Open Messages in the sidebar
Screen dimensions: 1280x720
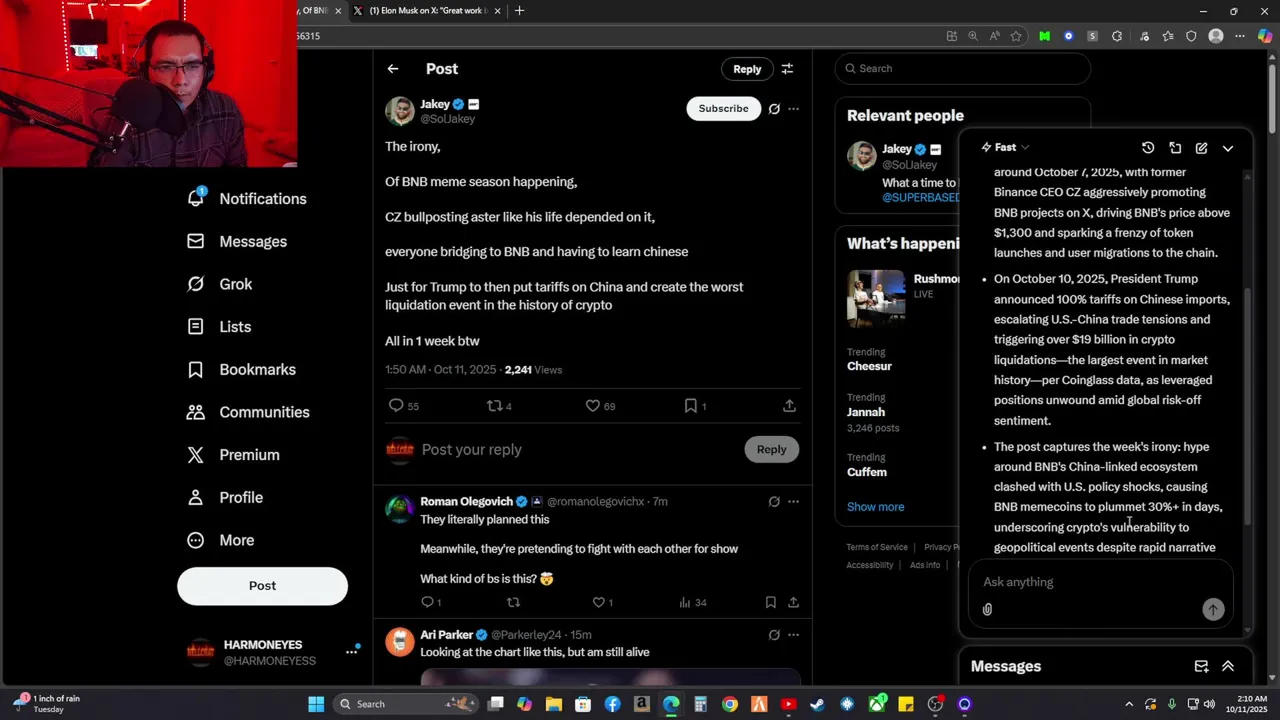(x=237, y=241)
